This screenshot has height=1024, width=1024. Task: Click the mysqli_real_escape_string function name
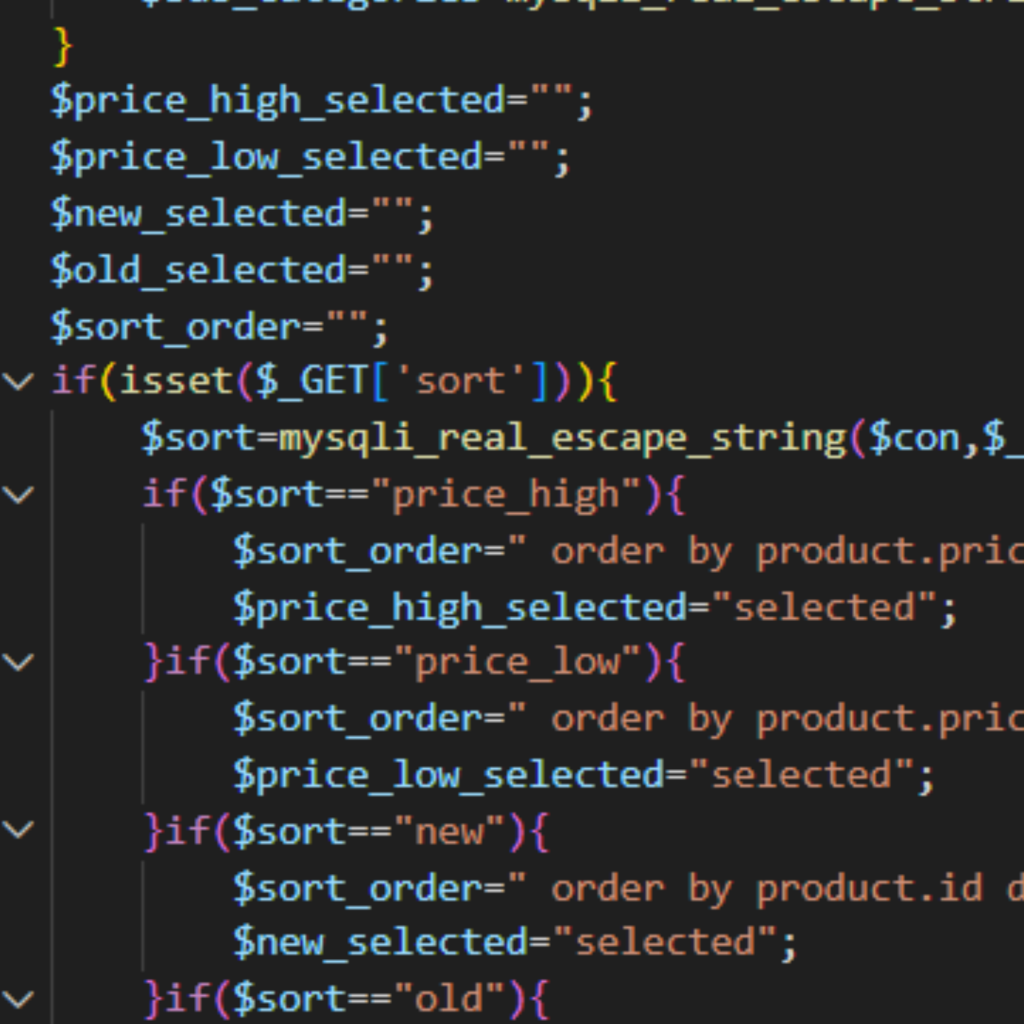coord(562,438)
